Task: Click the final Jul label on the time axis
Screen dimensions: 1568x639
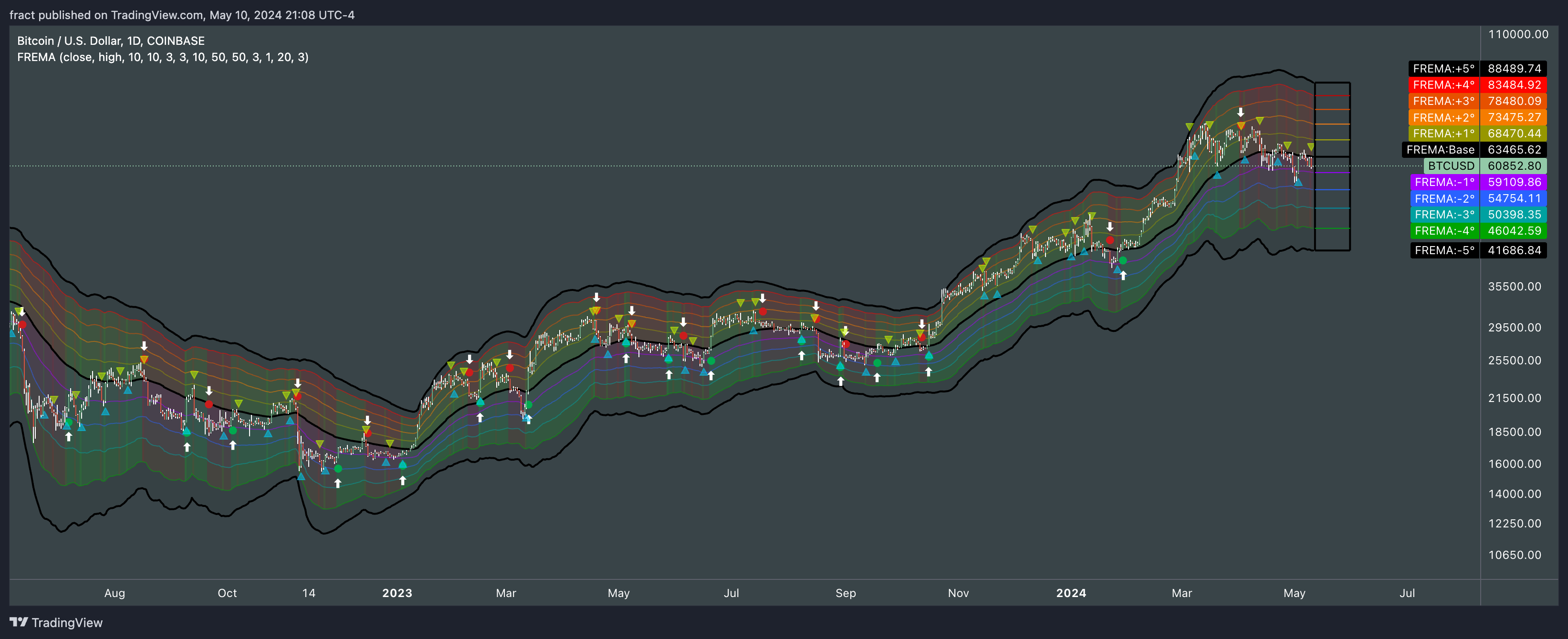Action: click(1407, 593)
